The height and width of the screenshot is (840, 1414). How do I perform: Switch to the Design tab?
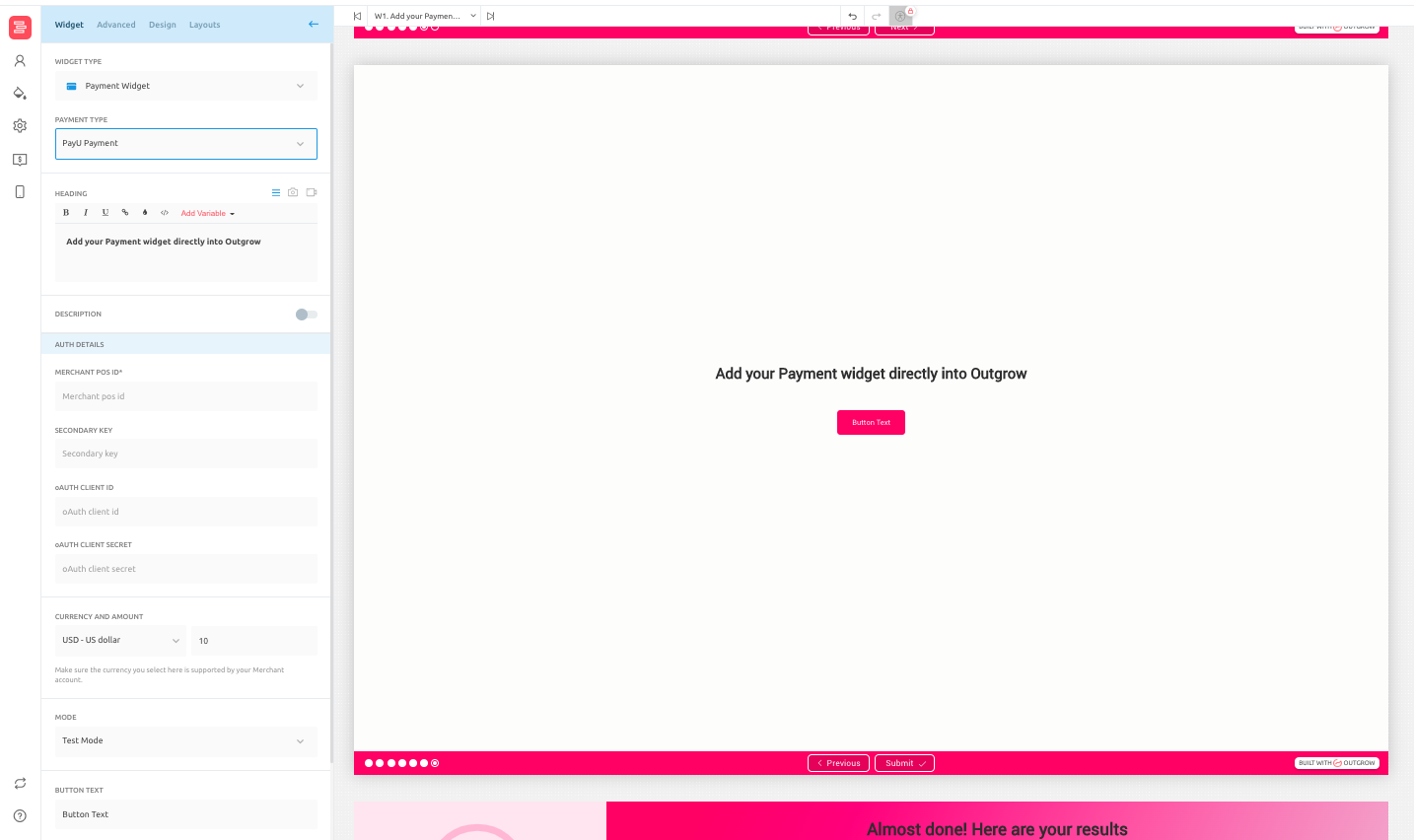[163, 25]
